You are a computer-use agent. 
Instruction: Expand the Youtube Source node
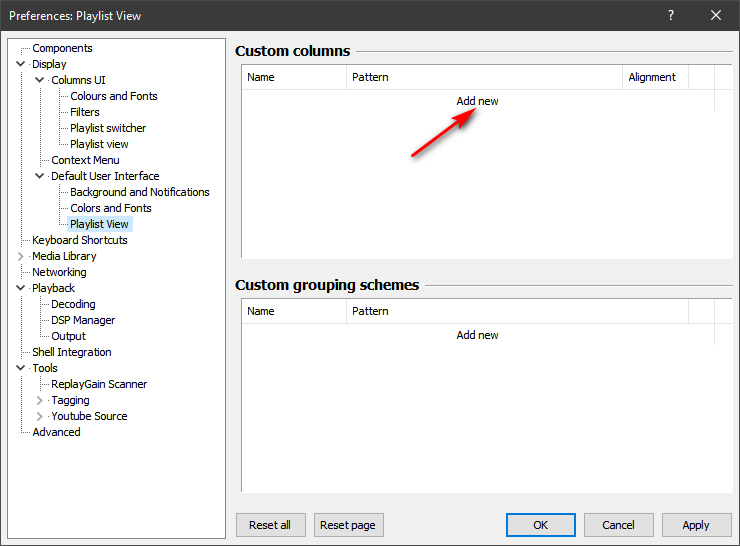(40, 416)
